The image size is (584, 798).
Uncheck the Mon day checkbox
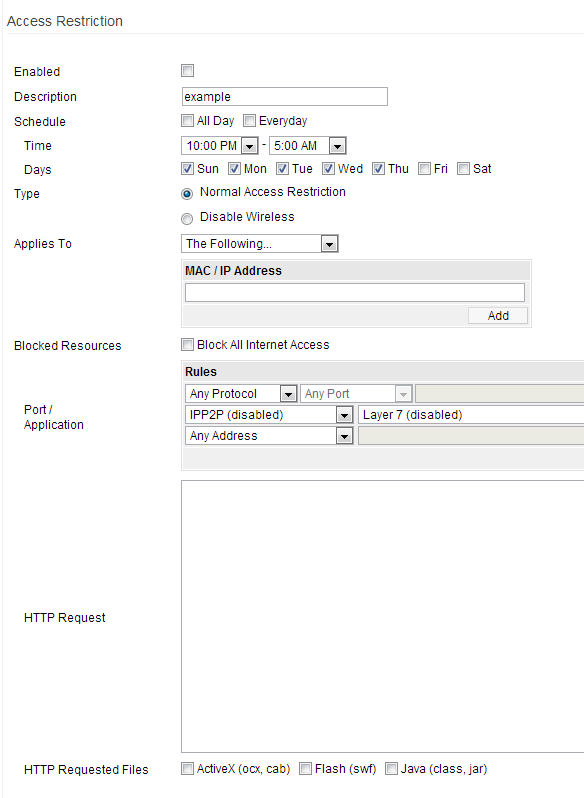(x=235, y=168)
